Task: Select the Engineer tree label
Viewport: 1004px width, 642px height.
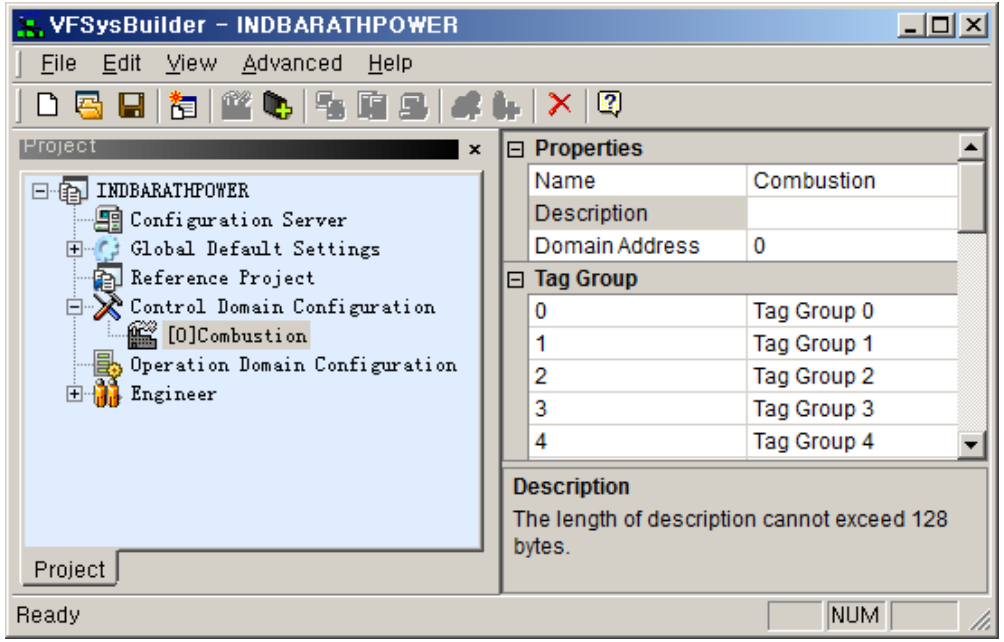Action: (173, 394)
